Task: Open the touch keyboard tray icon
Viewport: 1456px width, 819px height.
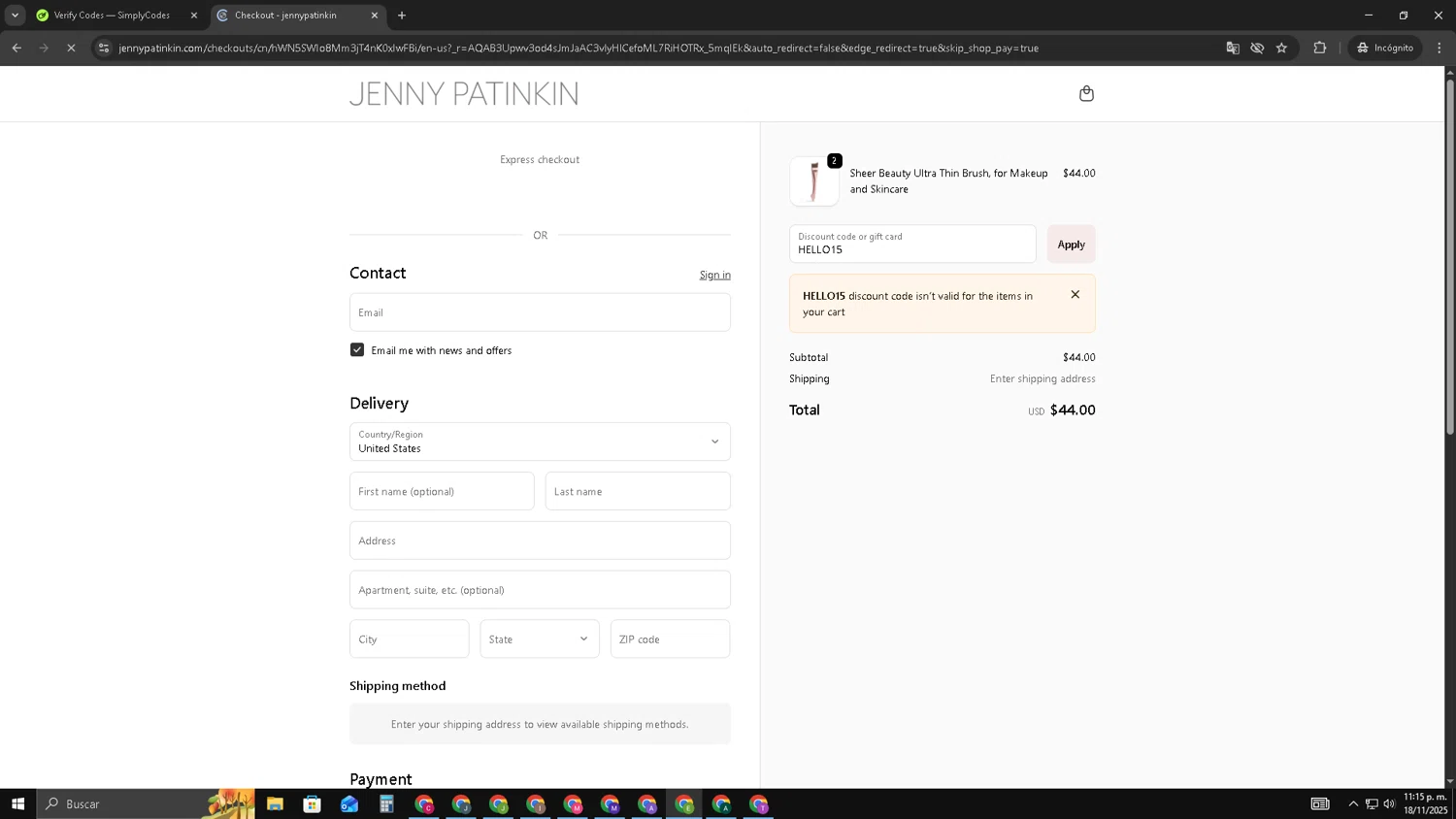Action: point(1320,803)
